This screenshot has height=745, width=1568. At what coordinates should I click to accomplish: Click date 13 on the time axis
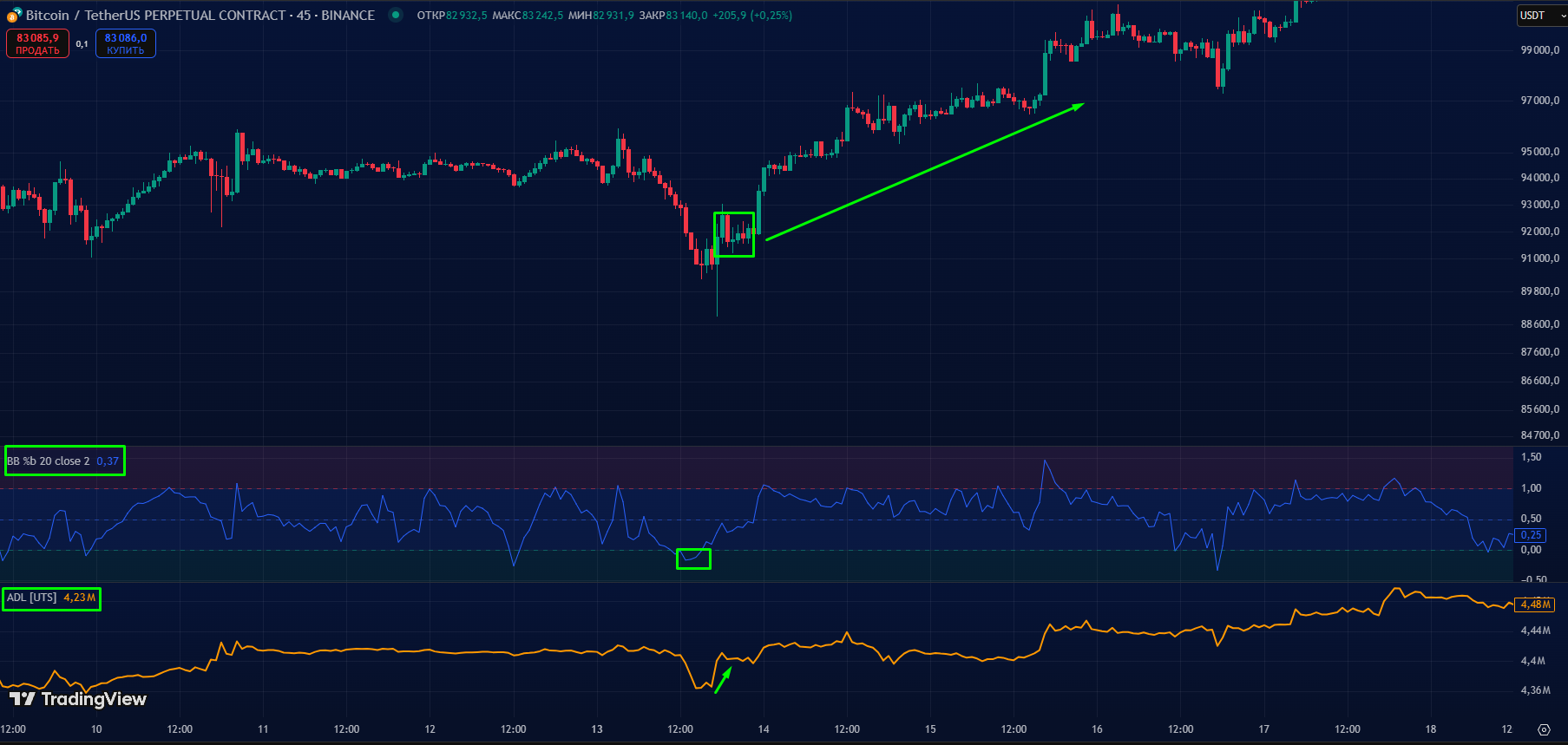pos(597,729)
